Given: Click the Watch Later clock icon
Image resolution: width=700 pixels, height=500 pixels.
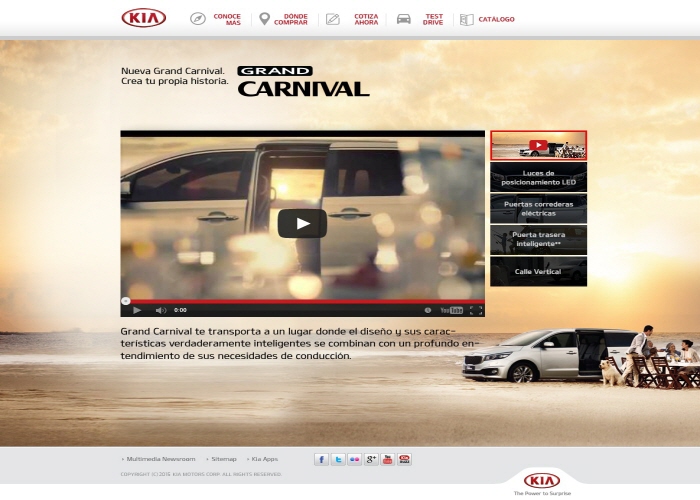Looking at the screenshot, I should pyautogui.click(x=427, y=310).
